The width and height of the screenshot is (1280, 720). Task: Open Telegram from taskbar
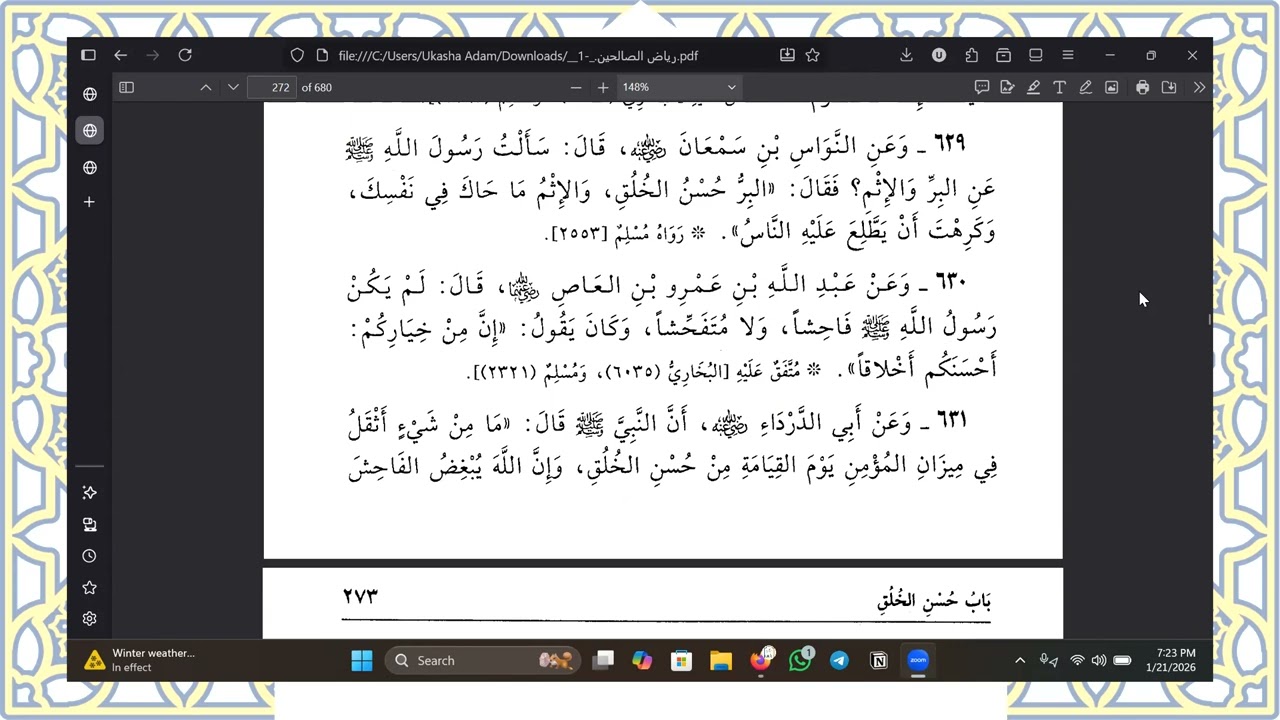click(x=839, y=660)
